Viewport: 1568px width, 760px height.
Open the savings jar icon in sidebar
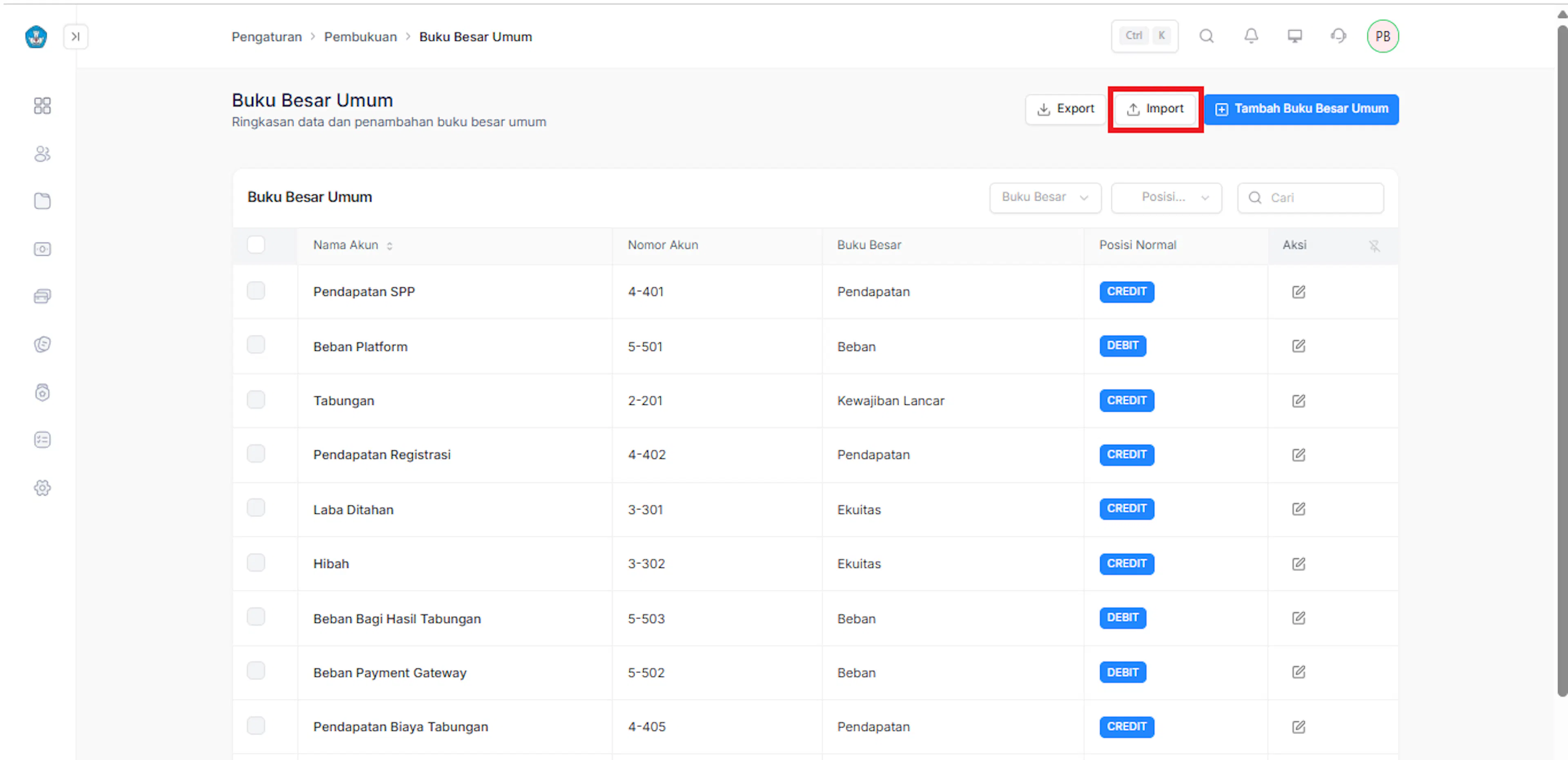pos(42,392)
